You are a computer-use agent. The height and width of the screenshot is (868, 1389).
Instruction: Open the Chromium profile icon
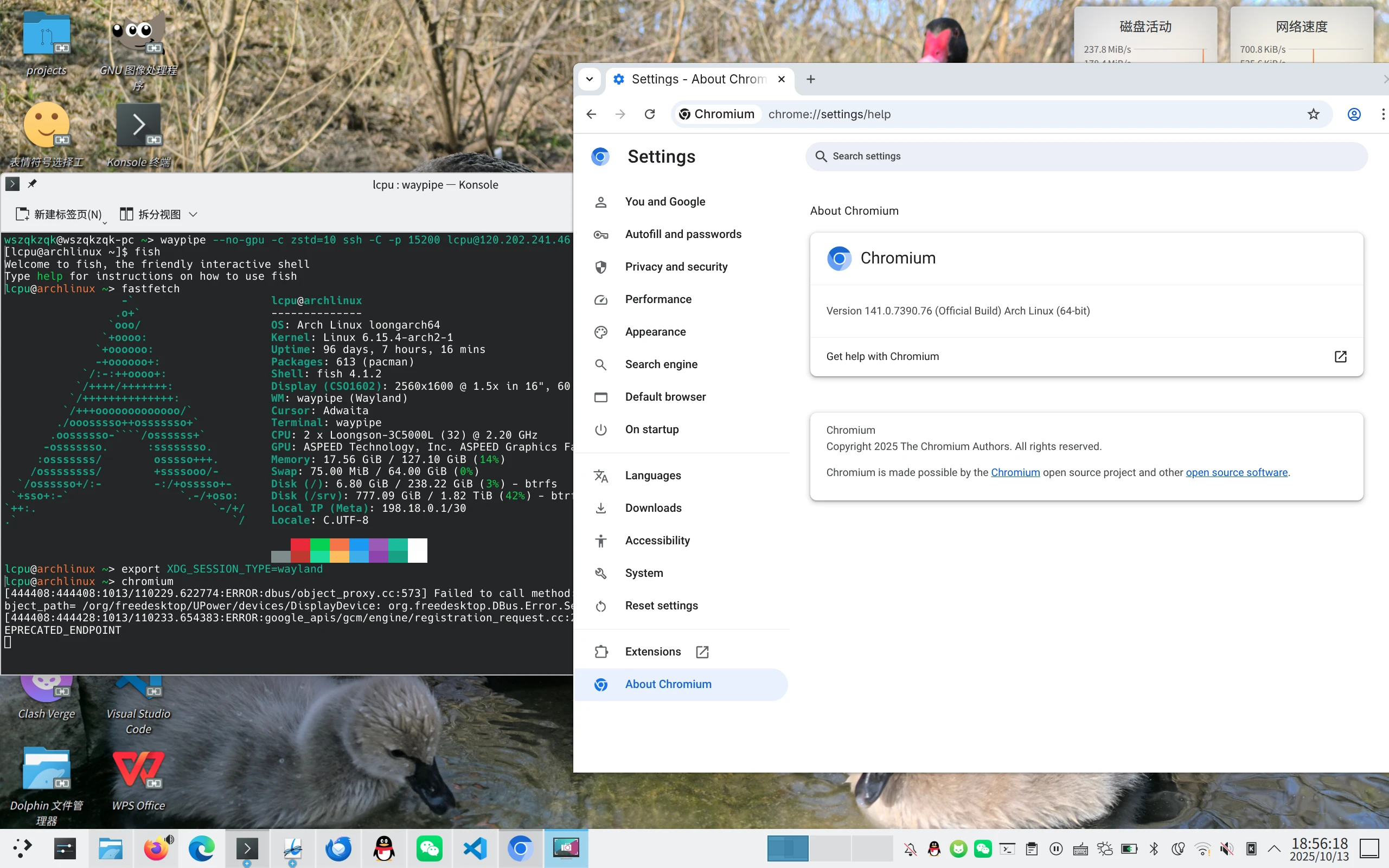point(1353,114)
